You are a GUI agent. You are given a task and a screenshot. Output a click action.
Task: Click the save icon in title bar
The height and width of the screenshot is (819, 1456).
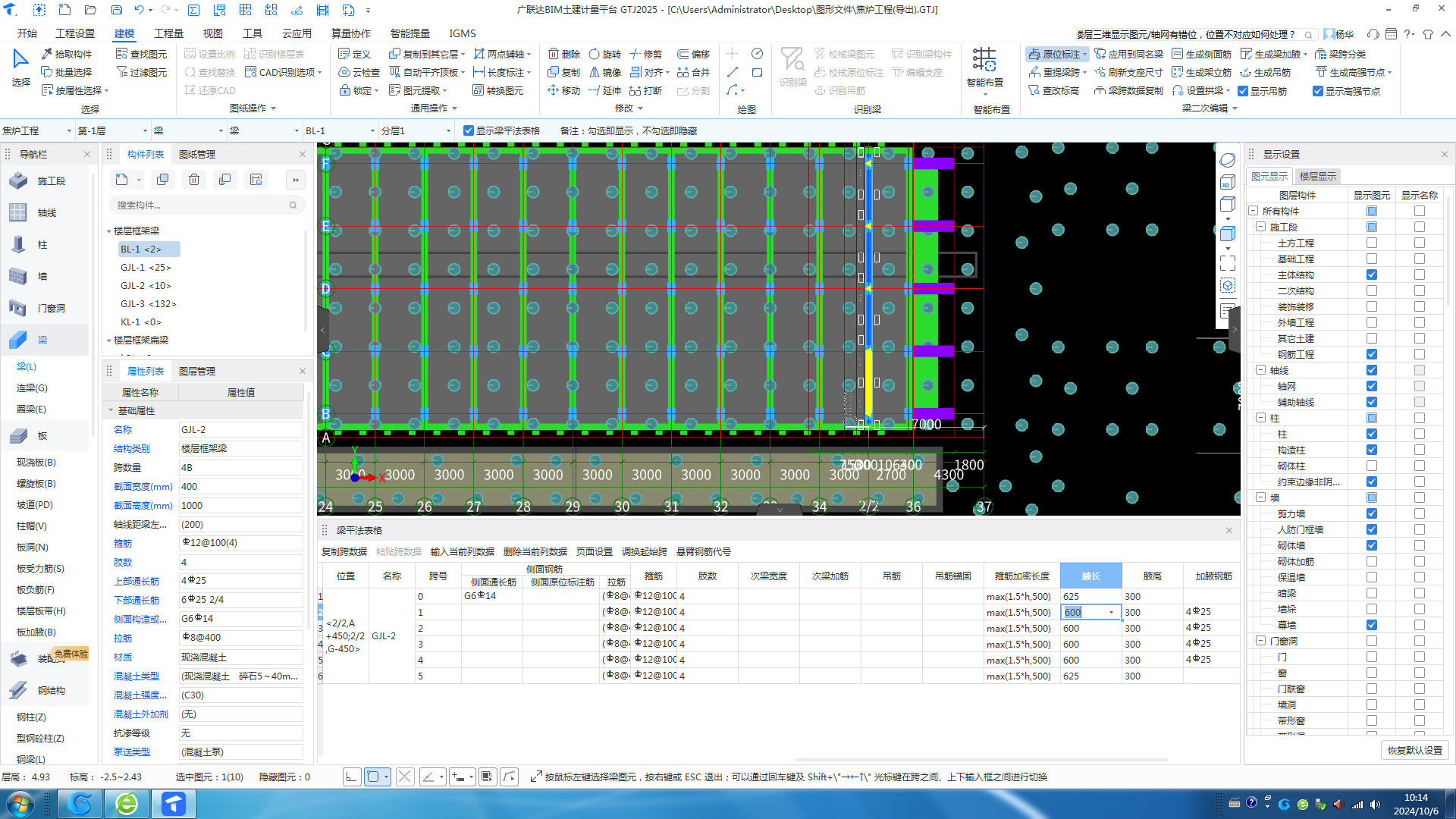[x=116, y=10]
